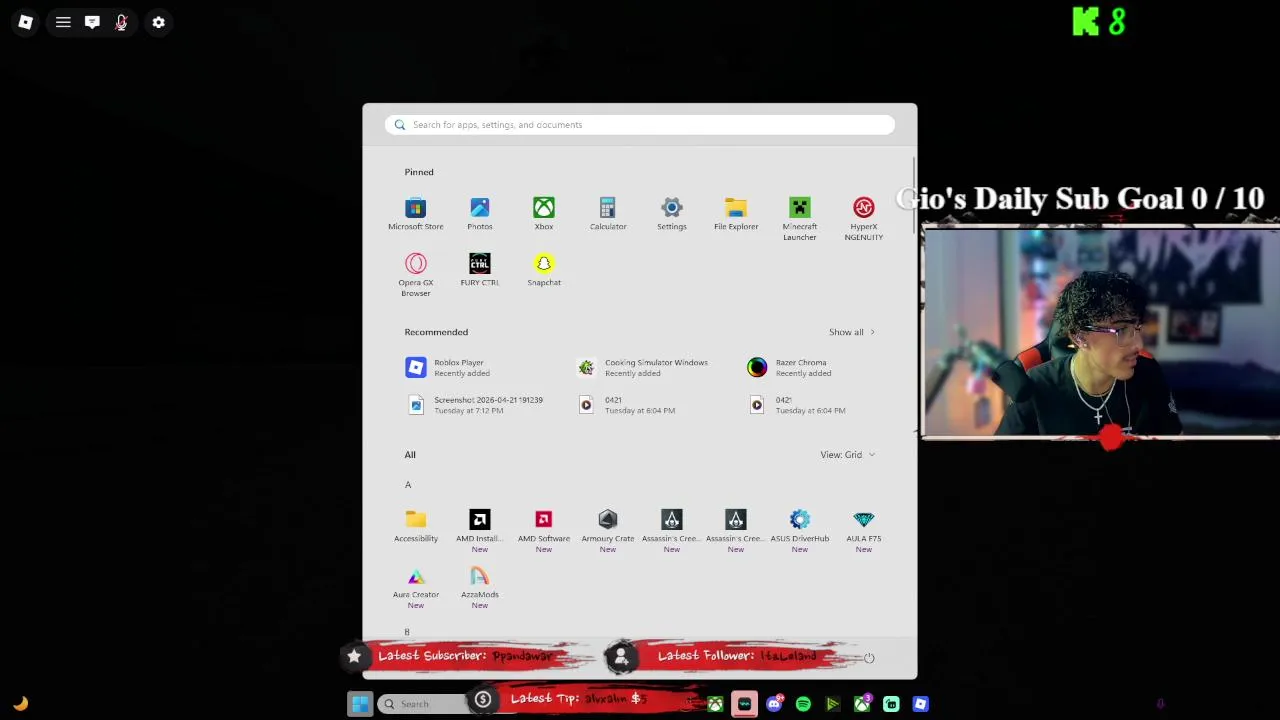Screen dimensions: 1280x720
Task: Open Roblox taskbar icon
Action: tap(920, 704)
